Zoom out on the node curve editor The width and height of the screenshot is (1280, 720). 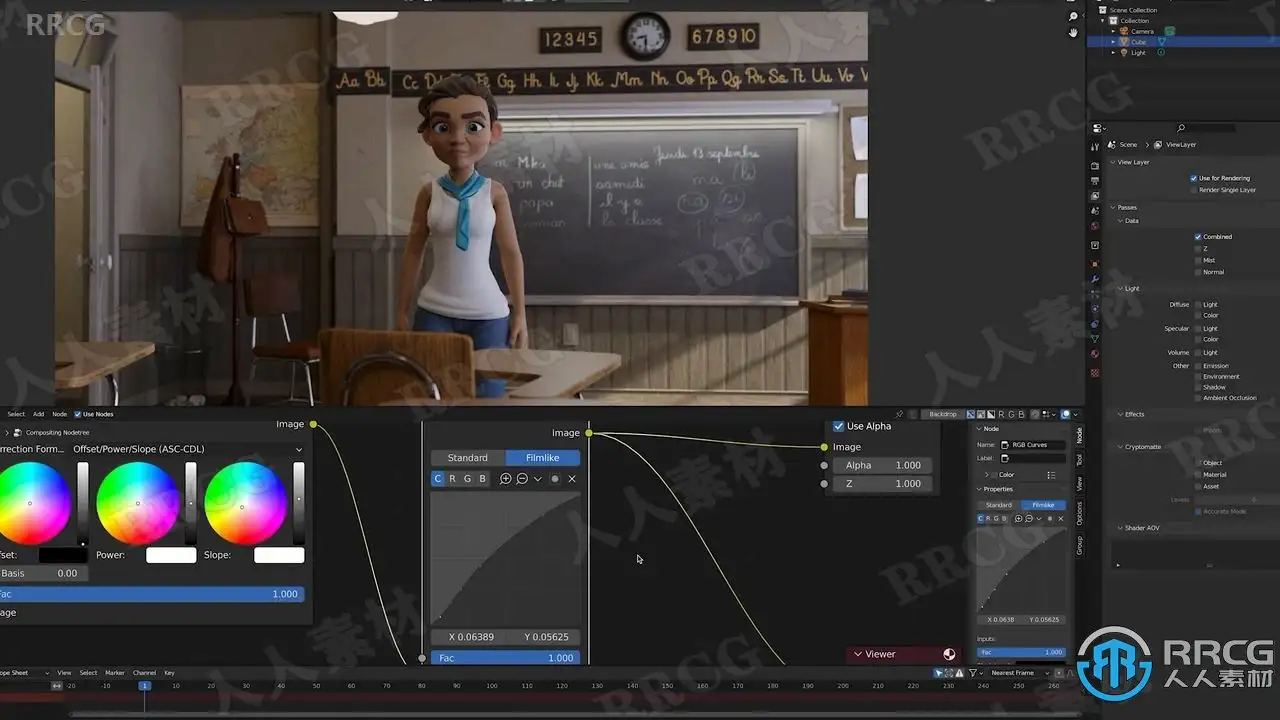point(522,479)
